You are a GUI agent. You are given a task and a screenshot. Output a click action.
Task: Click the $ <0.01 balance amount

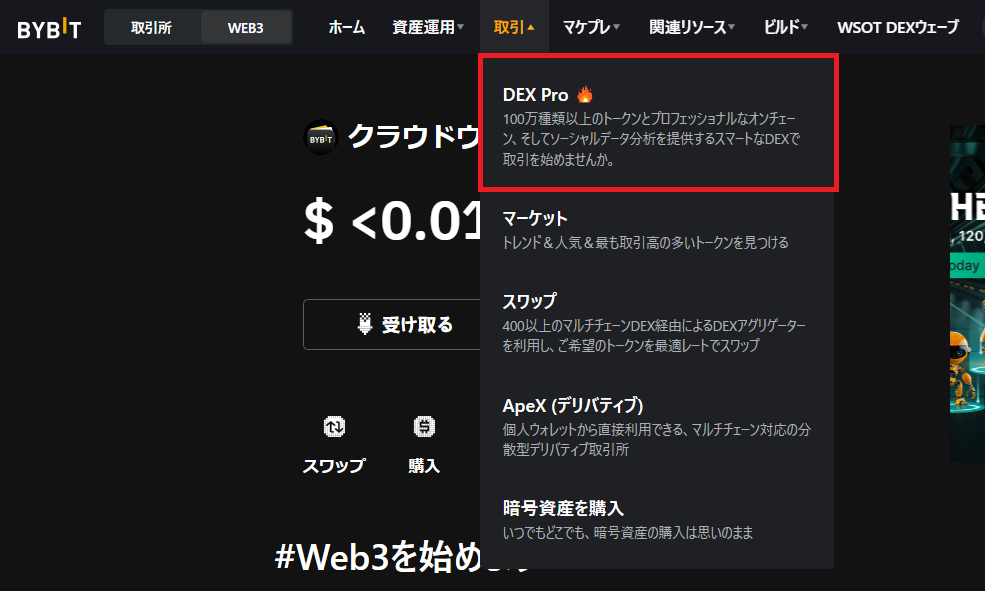pyautogui.click(x=393, y=220)
